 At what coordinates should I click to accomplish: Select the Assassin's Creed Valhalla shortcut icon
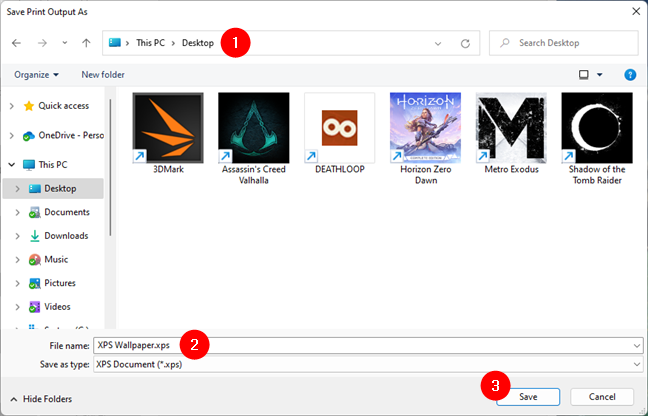(x=254, y=128)
